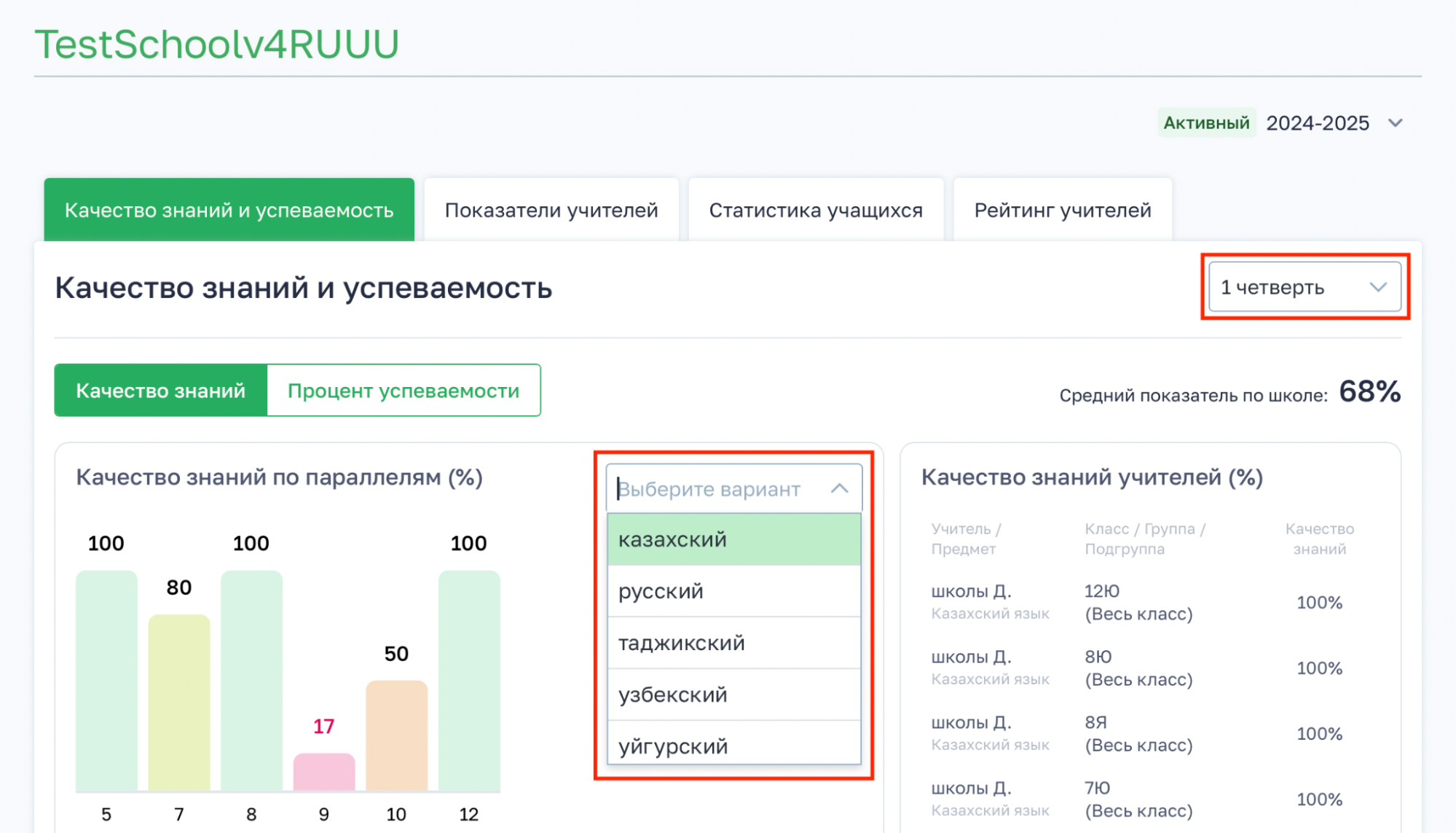Toggle to Процент успеваемости view
The image size is (1456, 833).
click(x=404, y=391)
